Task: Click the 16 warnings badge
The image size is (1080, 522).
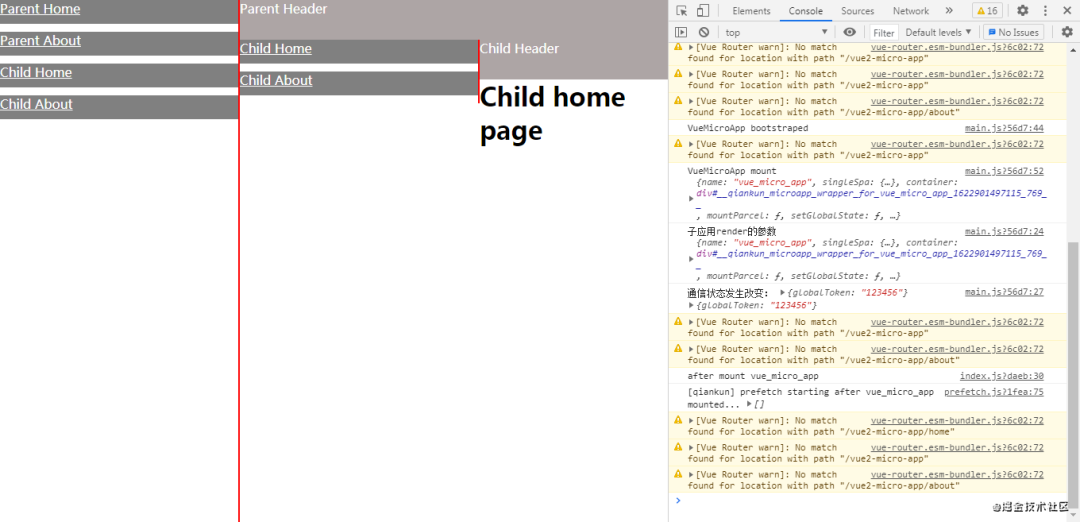Action: pos(987,10)
